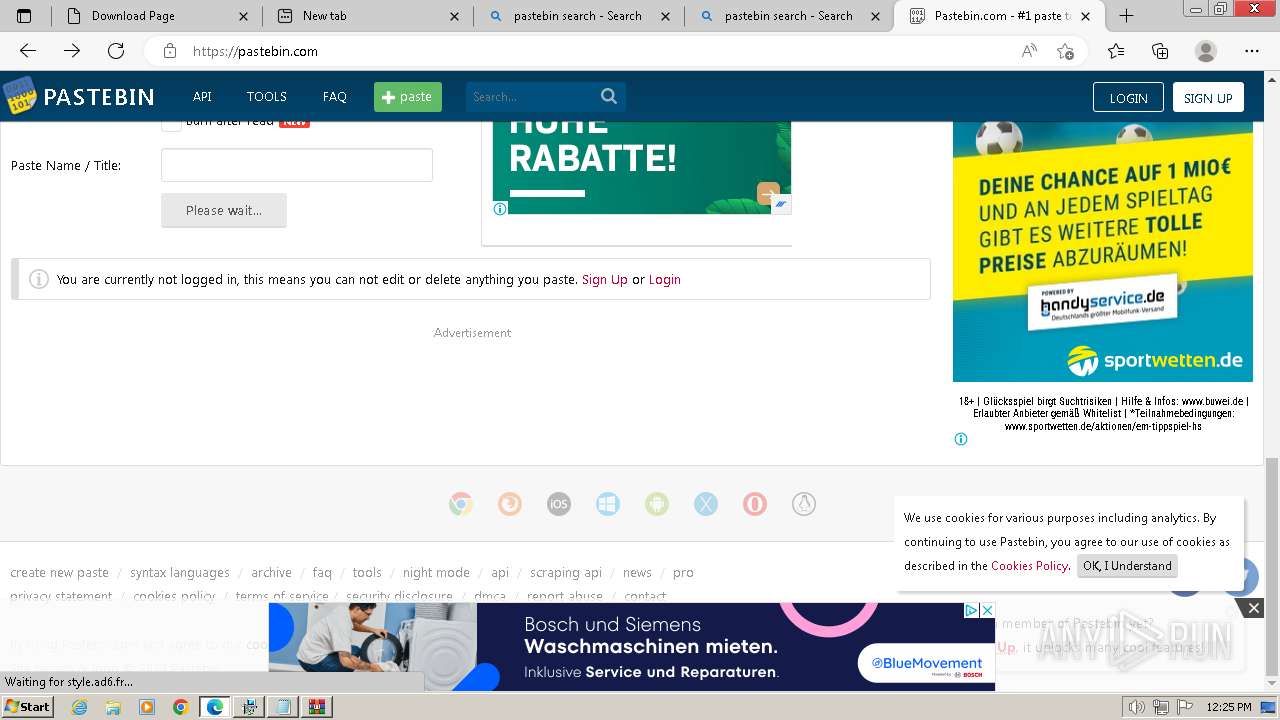This screenshot has height=720, width=1280.
Task: Open the Favorites list icon
Action: (x=1116, y=51)
